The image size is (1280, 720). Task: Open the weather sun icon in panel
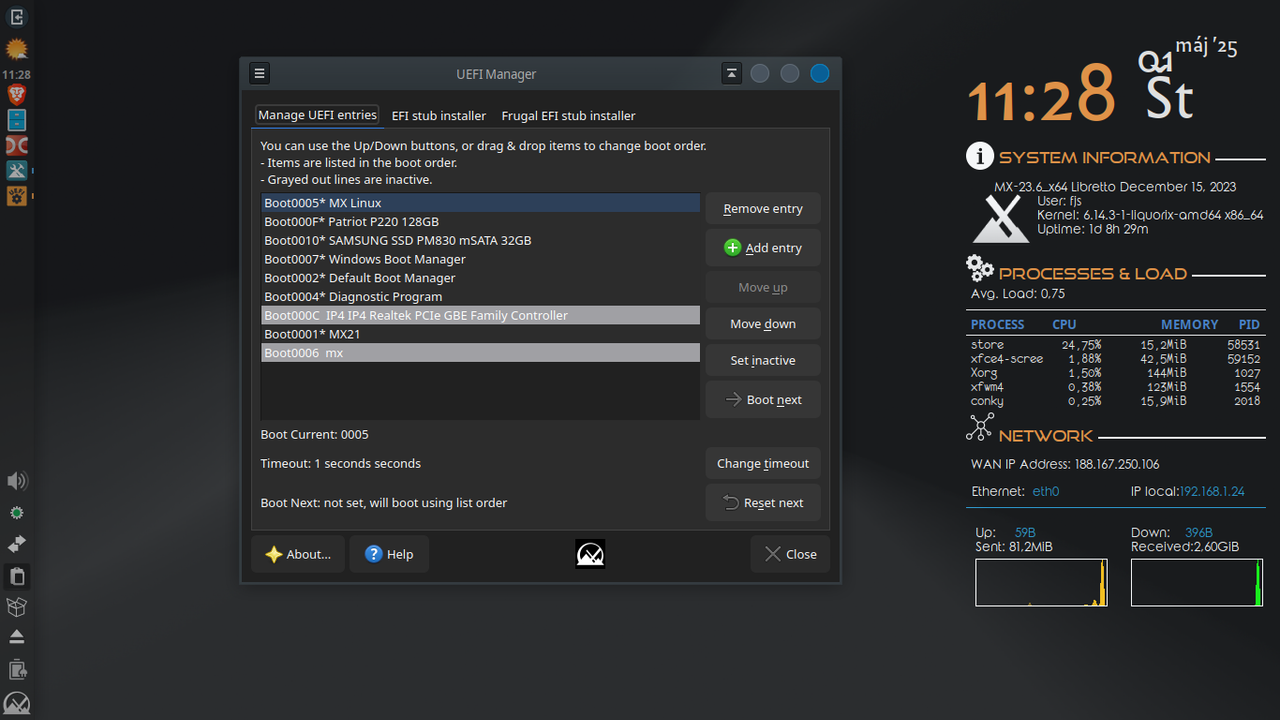(x=16, y=49)
